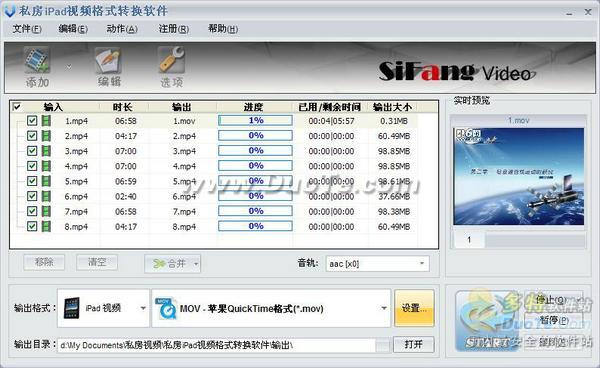Click the 0% progress bar of 2.mp4

(x=255, y=135)
